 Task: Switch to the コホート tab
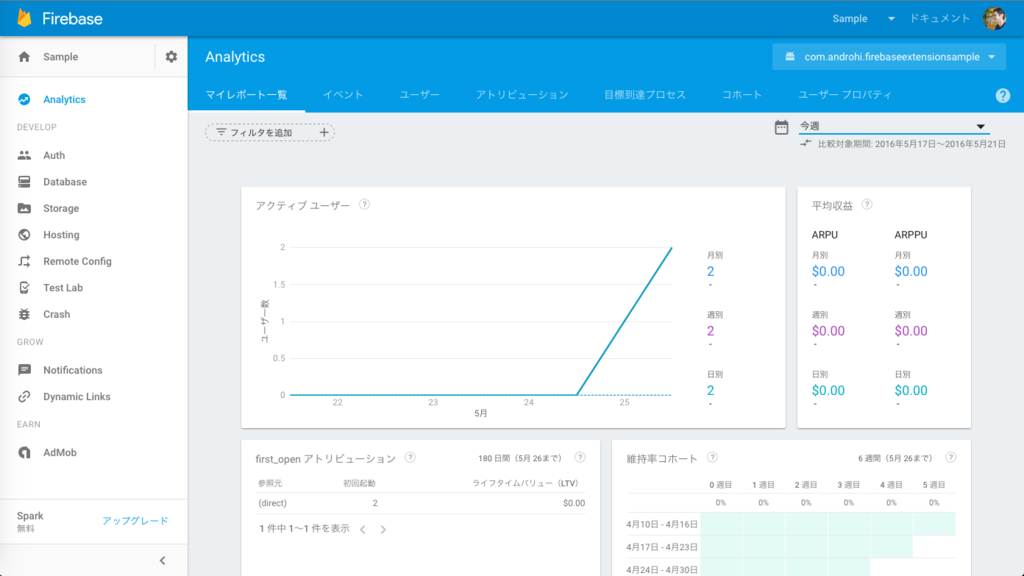(742, 95)
